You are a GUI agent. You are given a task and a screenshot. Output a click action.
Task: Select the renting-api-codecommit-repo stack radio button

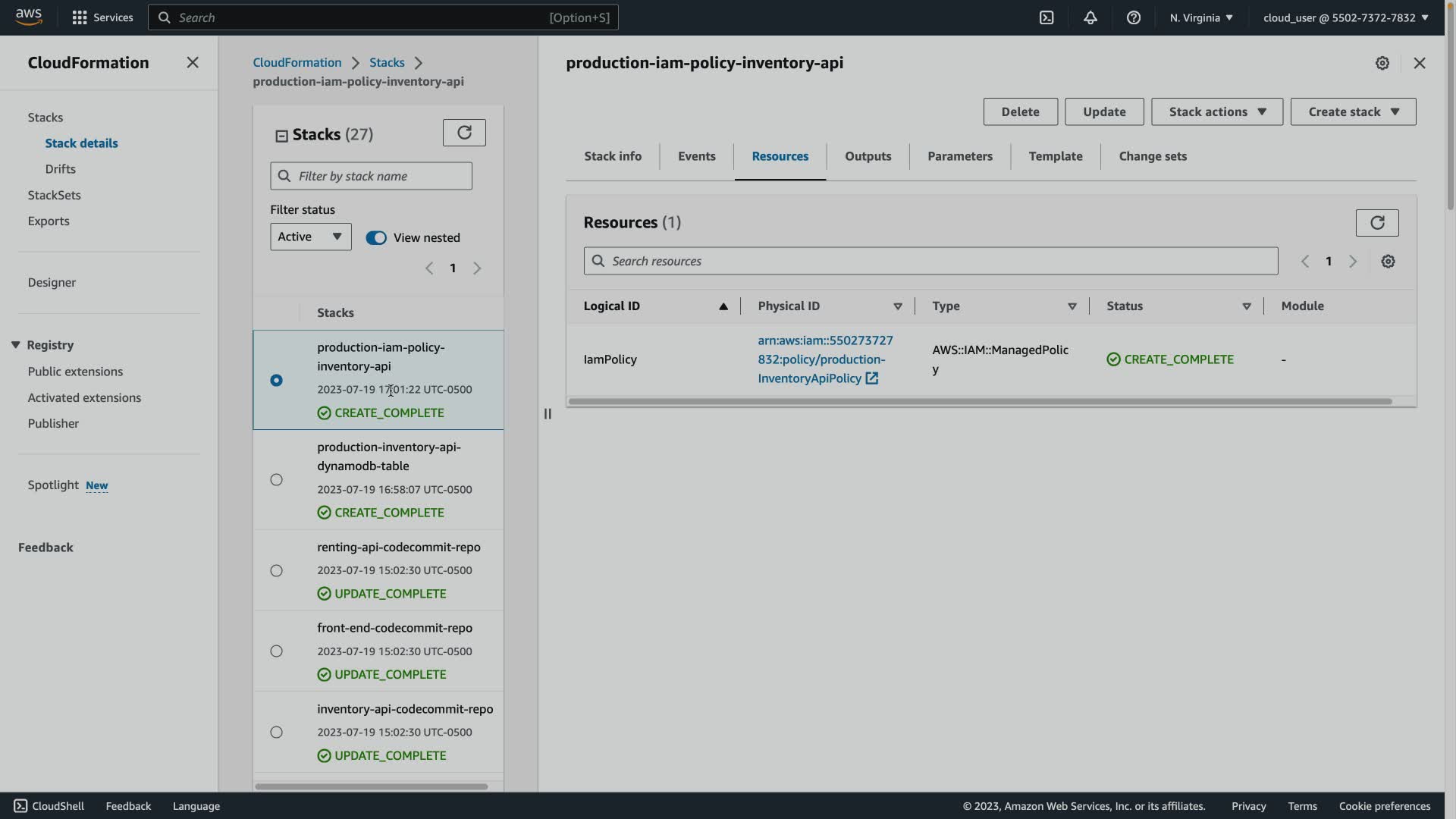point(276,570)
